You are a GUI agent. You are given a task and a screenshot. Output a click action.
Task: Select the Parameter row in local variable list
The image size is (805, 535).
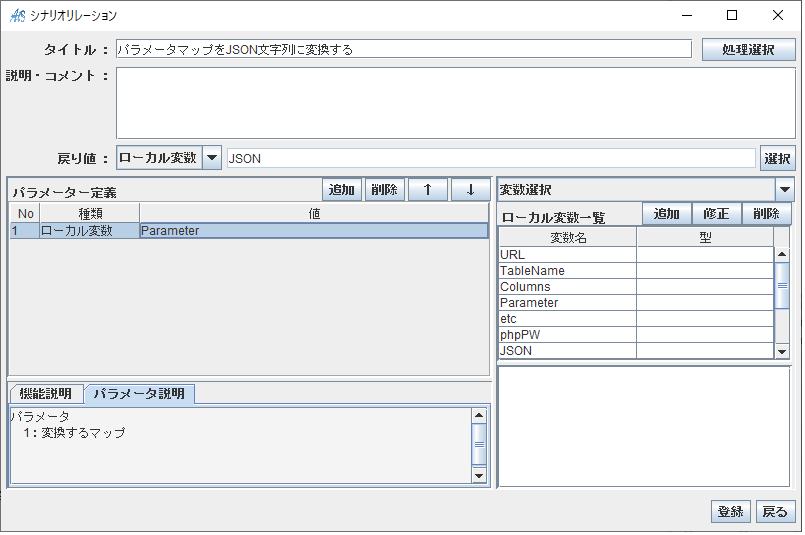[636, 302]
